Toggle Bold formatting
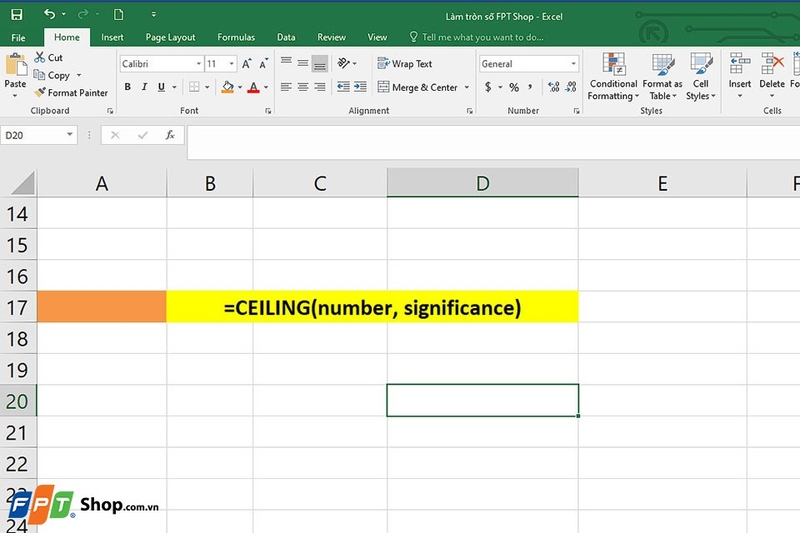This screenshot has height=533, width=800. click(128, 87)
